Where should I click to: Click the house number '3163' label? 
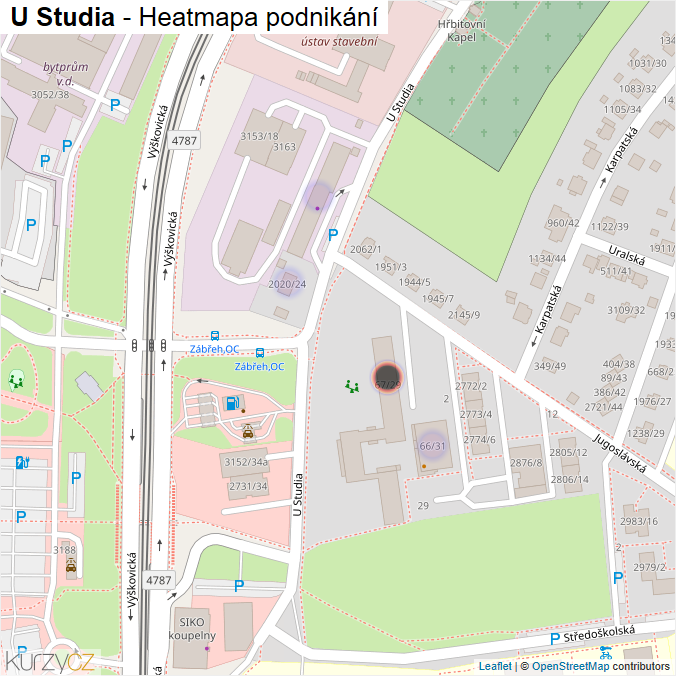coord(285,147)
